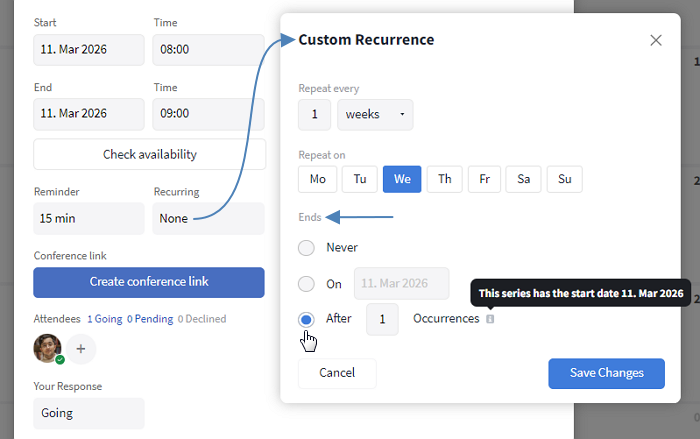Click Save Changes button

[606, 373]
